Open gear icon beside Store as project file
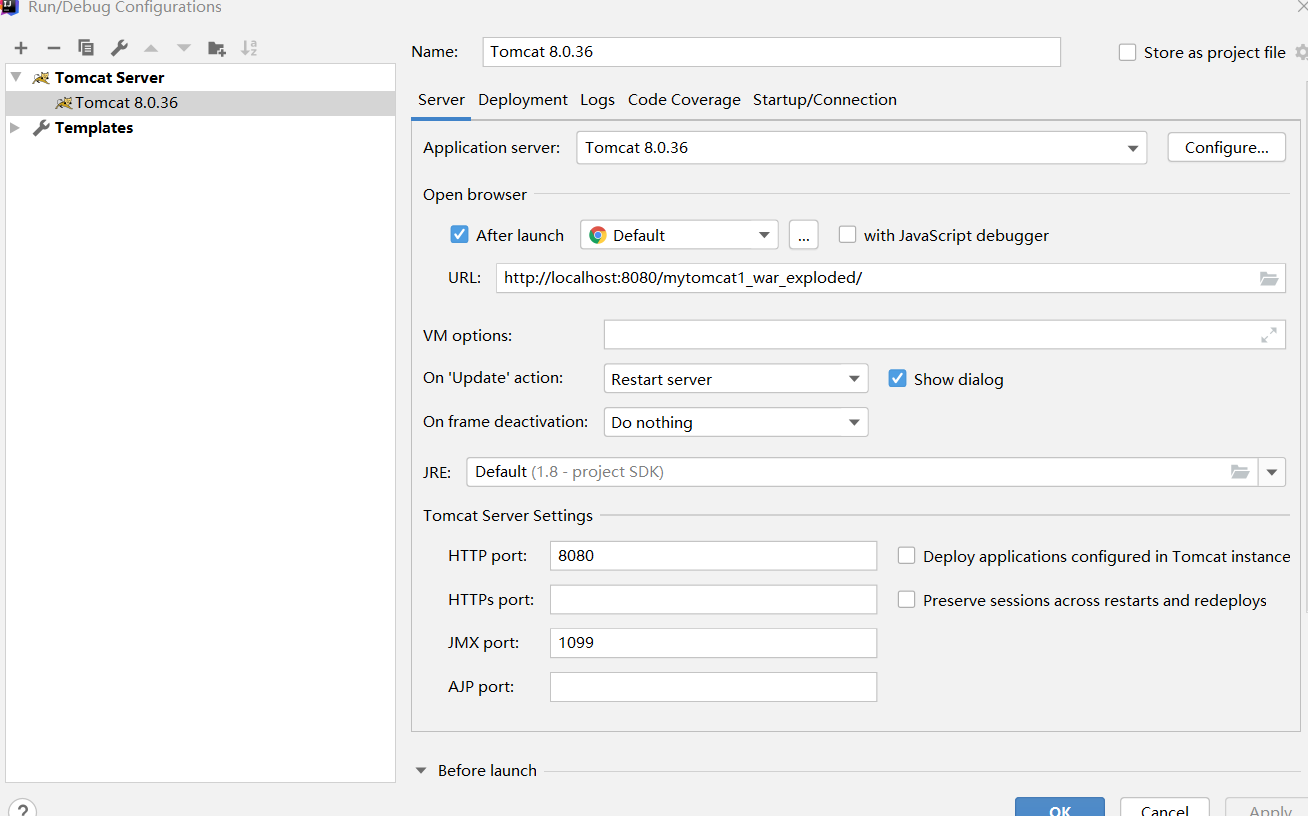Viewport: 1308px width, 816px height. tap(1301, 52)
